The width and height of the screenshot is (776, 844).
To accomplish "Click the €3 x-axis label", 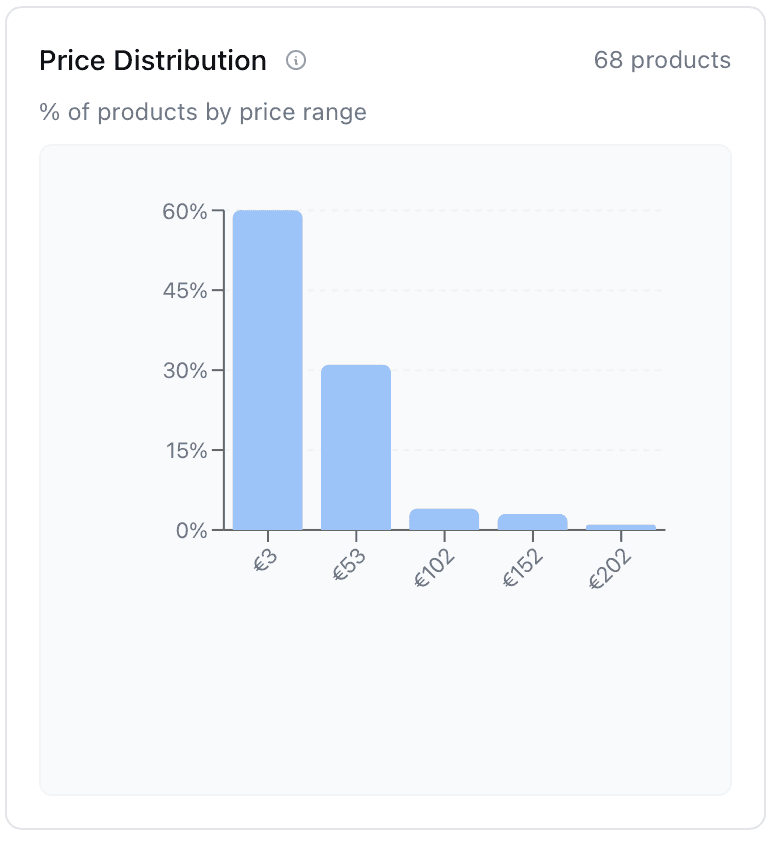I will (265, 563).
